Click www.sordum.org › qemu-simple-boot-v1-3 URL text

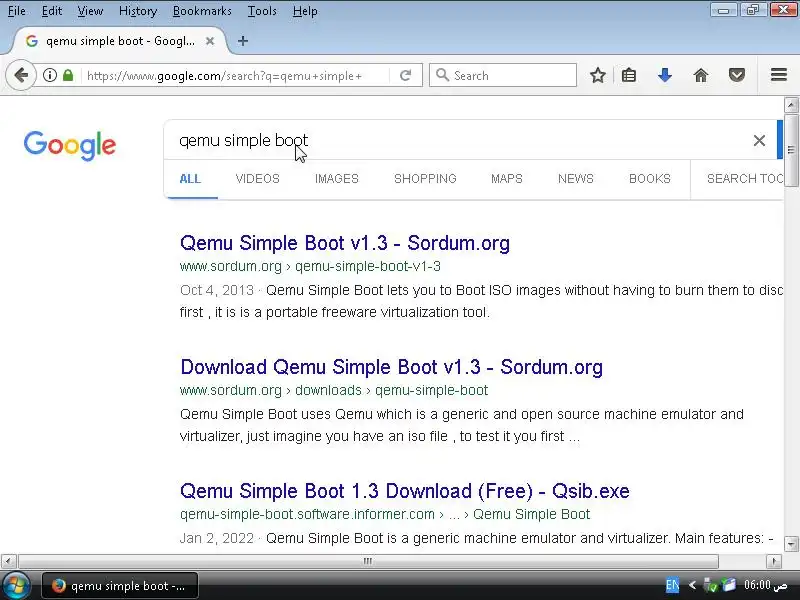click(310, 266)
